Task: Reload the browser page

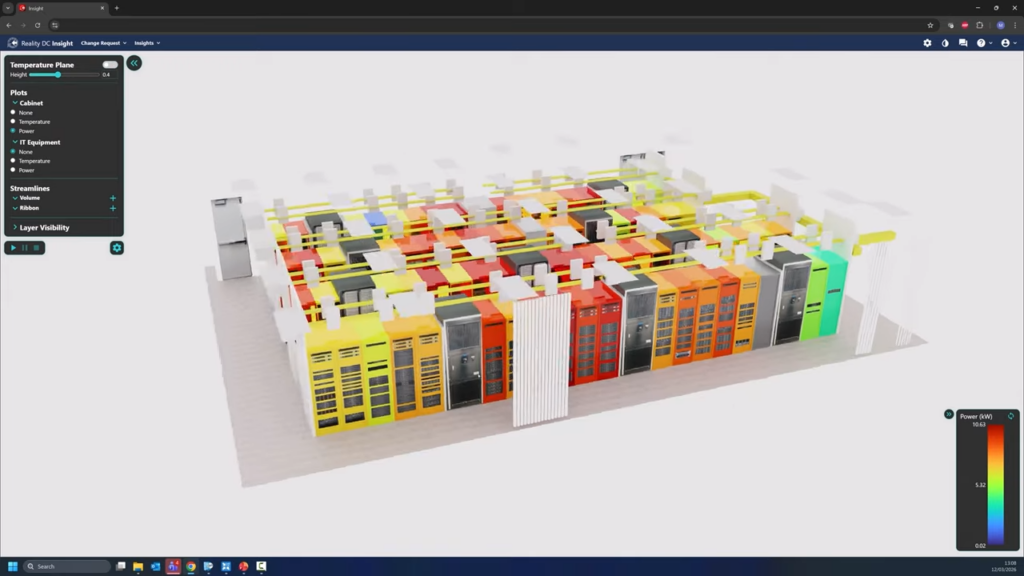Action: [38, 25]
